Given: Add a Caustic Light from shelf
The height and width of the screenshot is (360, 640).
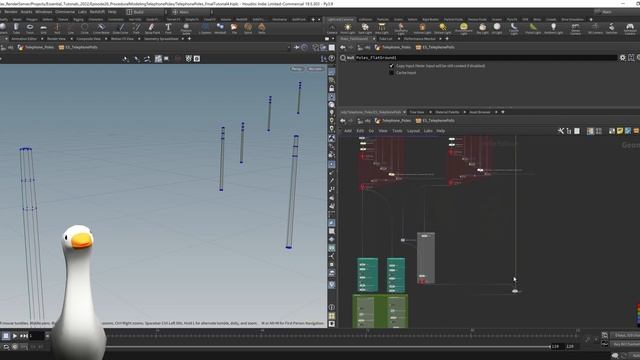Looking at the screenshot, I should (514, 29).
